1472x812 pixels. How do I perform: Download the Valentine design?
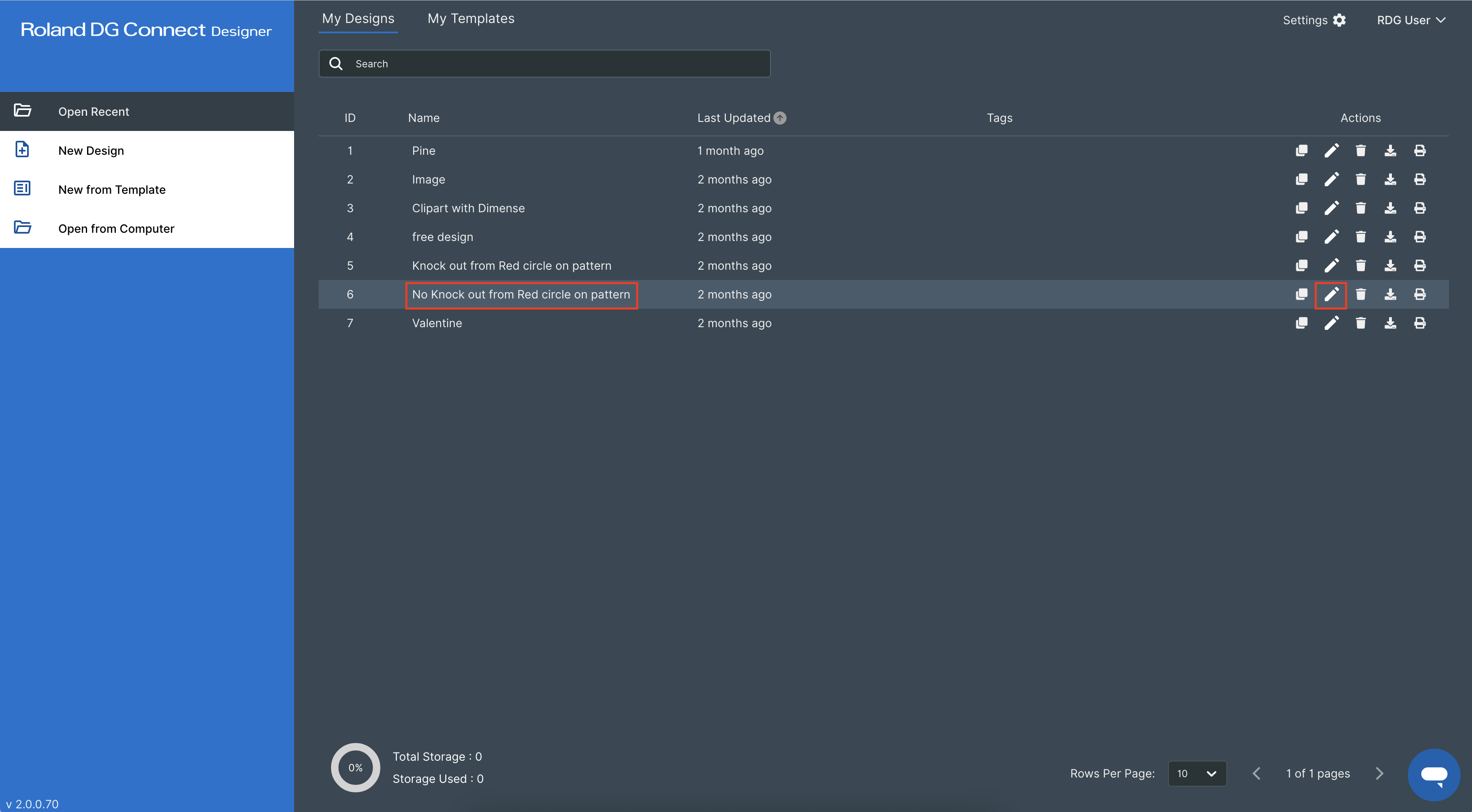pos(1390,323)
